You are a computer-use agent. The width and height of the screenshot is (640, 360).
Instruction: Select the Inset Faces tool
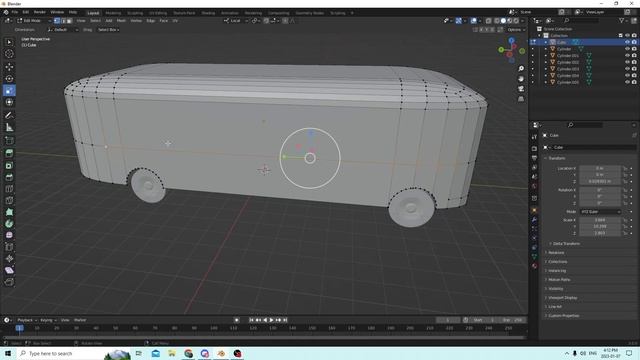click(9, 165)
